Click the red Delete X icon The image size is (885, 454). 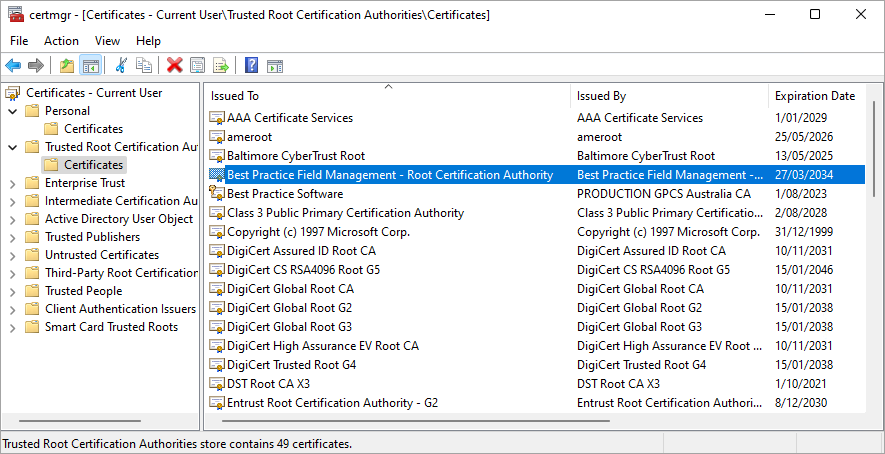click(x=175, y=66)
